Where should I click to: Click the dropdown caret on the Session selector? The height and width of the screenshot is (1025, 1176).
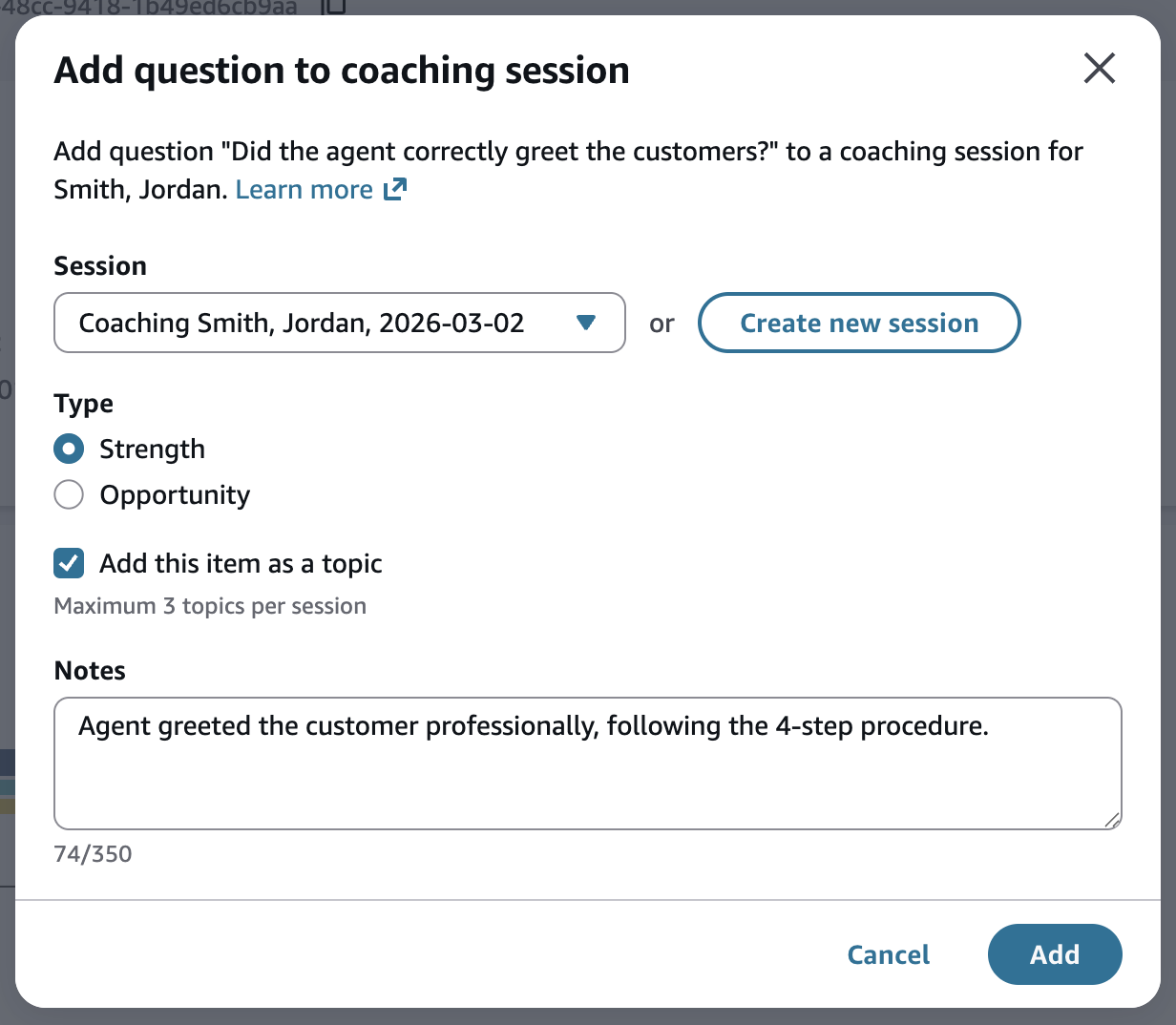(x=586, y=323)
